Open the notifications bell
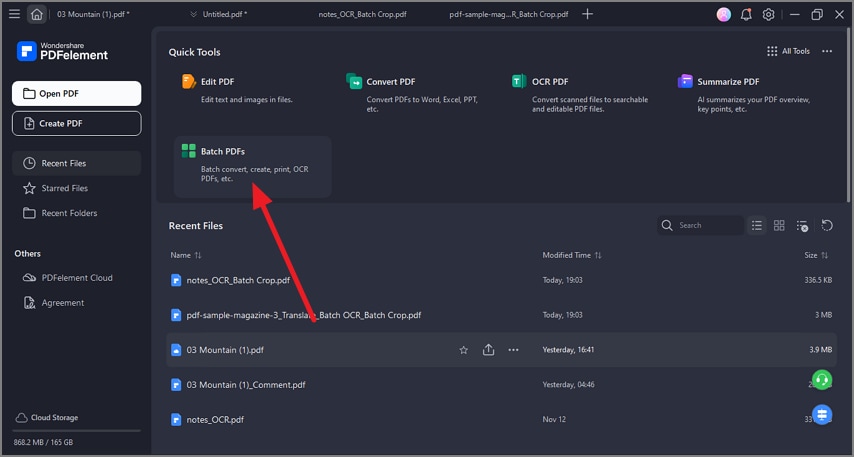The width and height of the screenshot is (854, 457). tap(746, 15)
